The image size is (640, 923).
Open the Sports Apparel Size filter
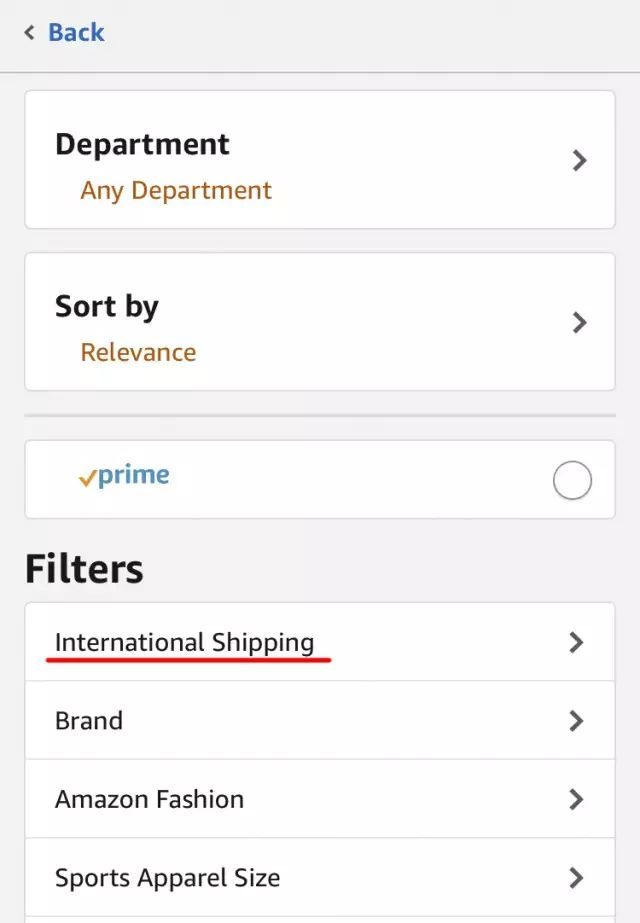(168, 877)
